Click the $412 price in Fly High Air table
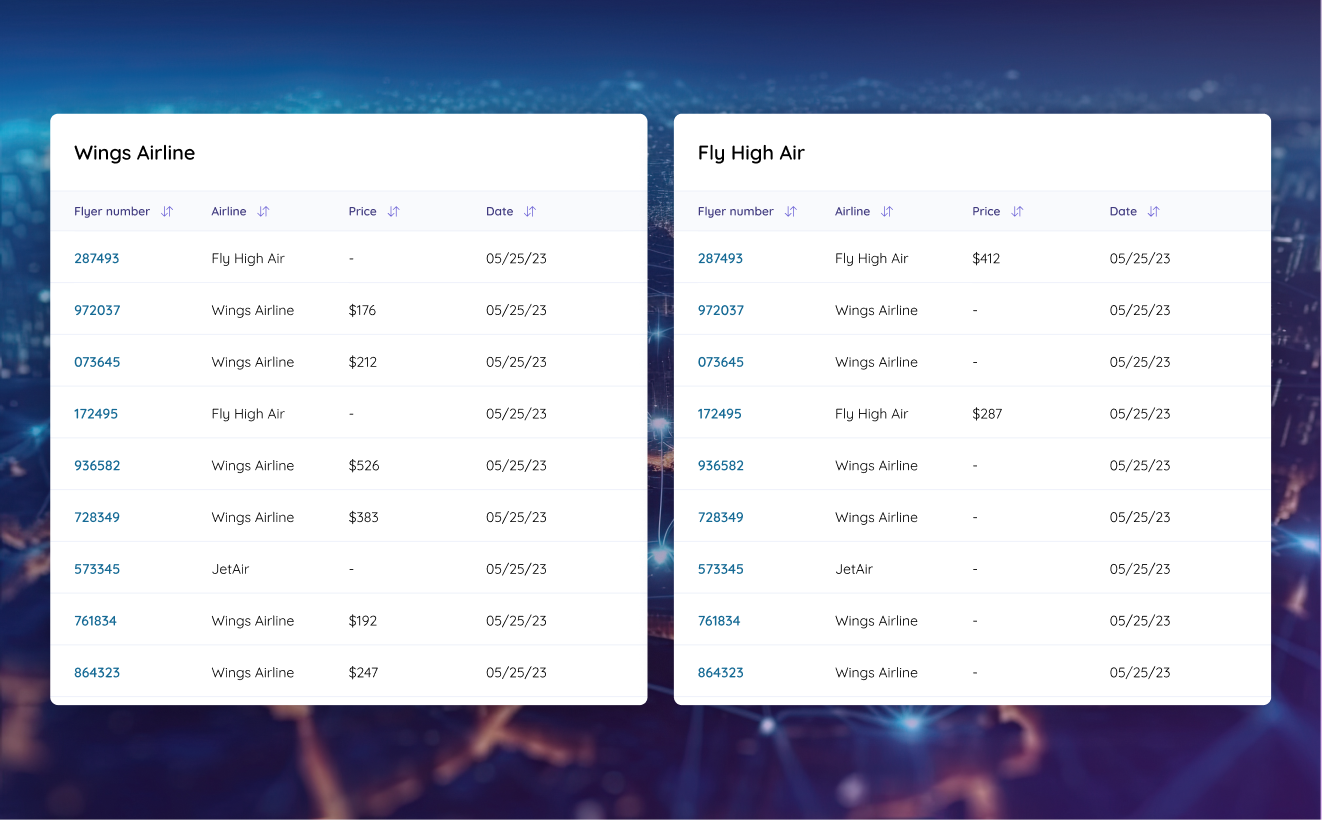 [x=986, y=258]
